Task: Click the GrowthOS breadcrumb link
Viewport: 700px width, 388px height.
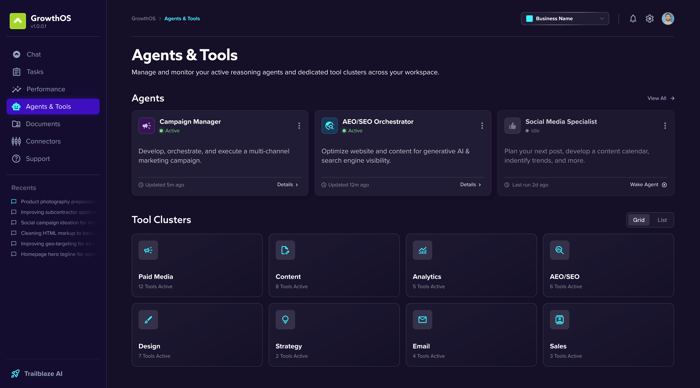Action: (x=143, y=19)
